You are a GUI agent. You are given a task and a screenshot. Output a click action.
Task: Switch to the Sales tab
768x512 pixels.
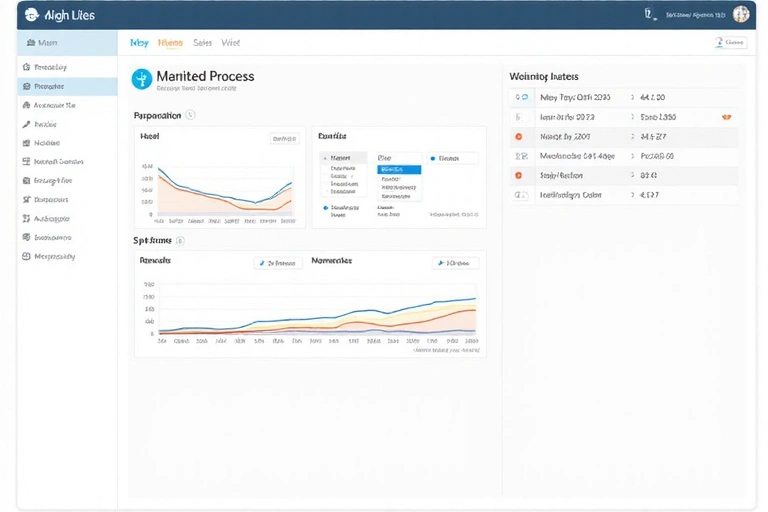[202, 43]
